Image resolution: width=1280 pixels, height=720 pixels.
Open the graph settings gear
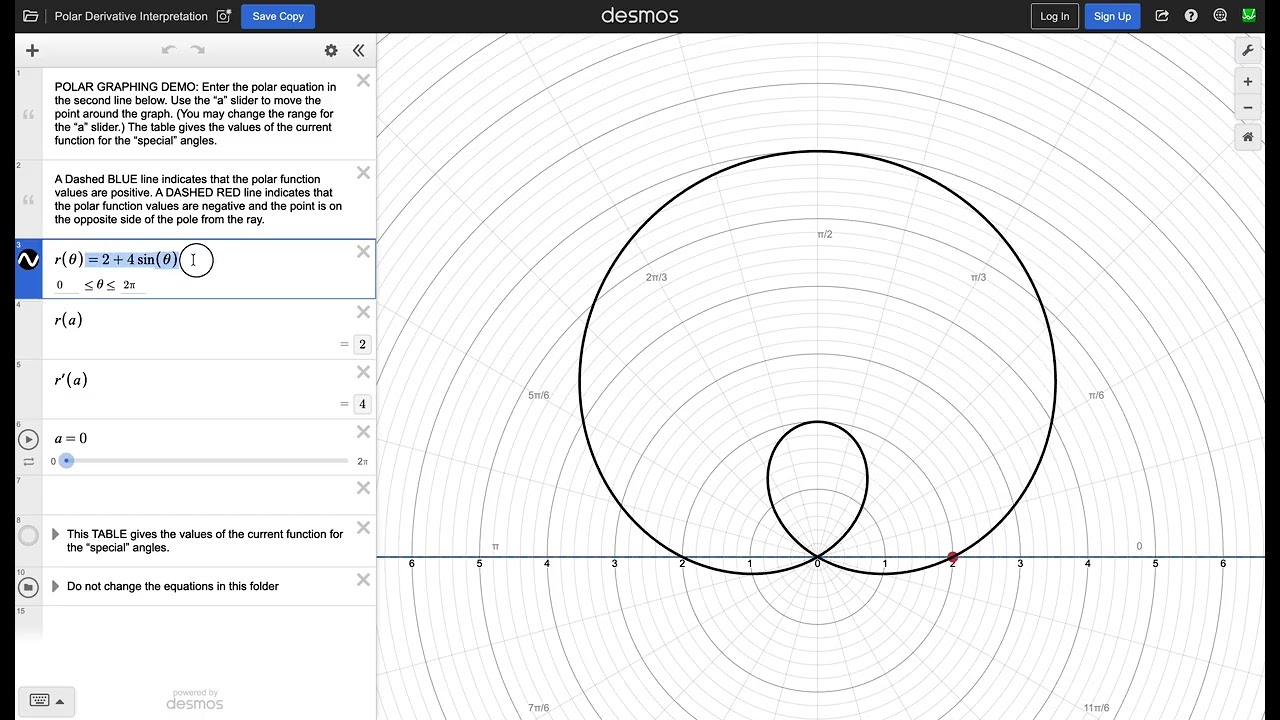tap(331, 50)
